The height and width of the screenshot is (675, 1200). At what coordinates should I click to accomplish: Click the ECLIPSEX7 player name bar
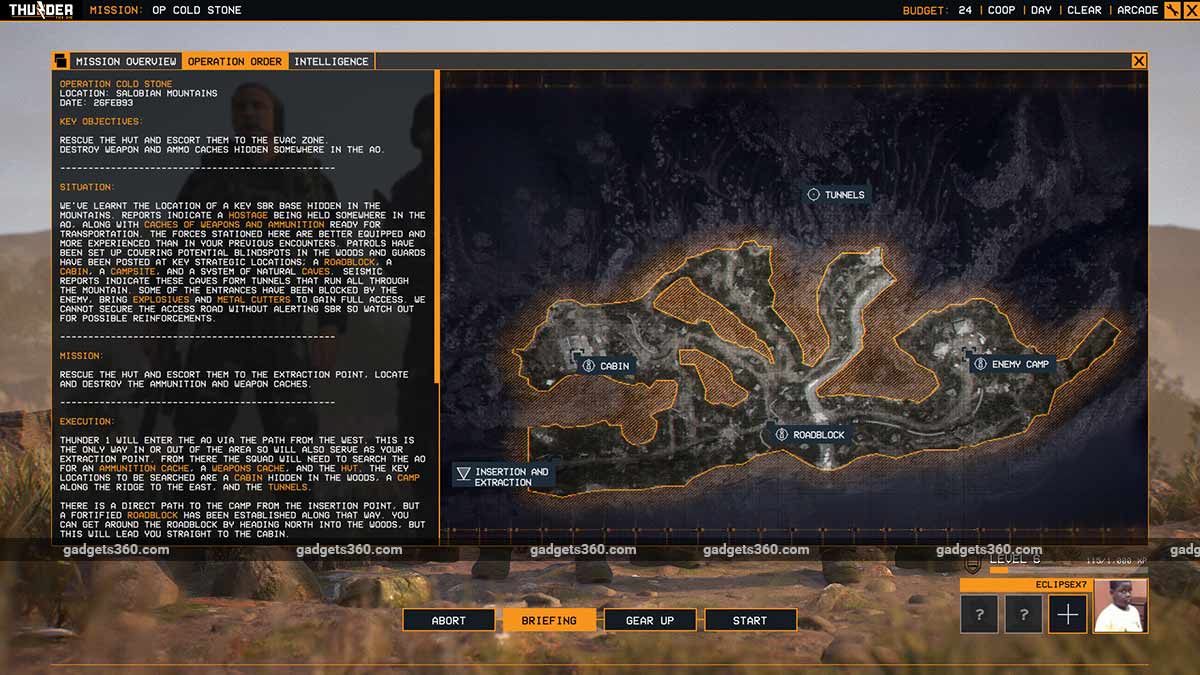pyautogui.click(x=1024, y=584)
